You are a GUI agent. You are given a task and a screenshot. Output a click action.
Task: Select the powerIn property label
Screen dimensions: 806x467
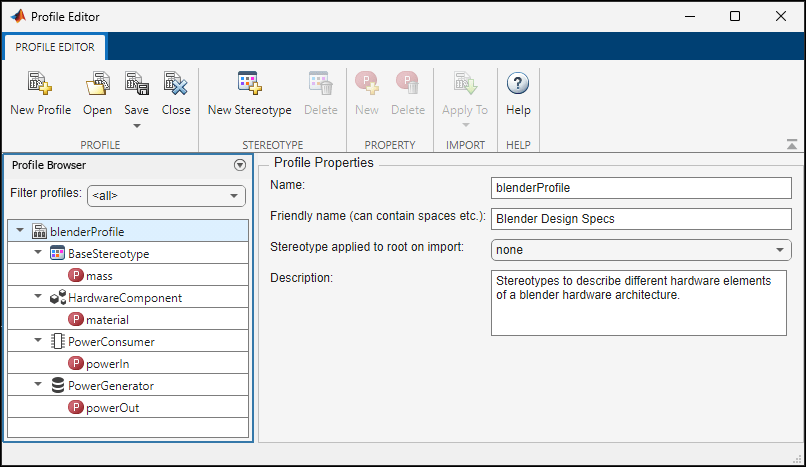point(107,364)
